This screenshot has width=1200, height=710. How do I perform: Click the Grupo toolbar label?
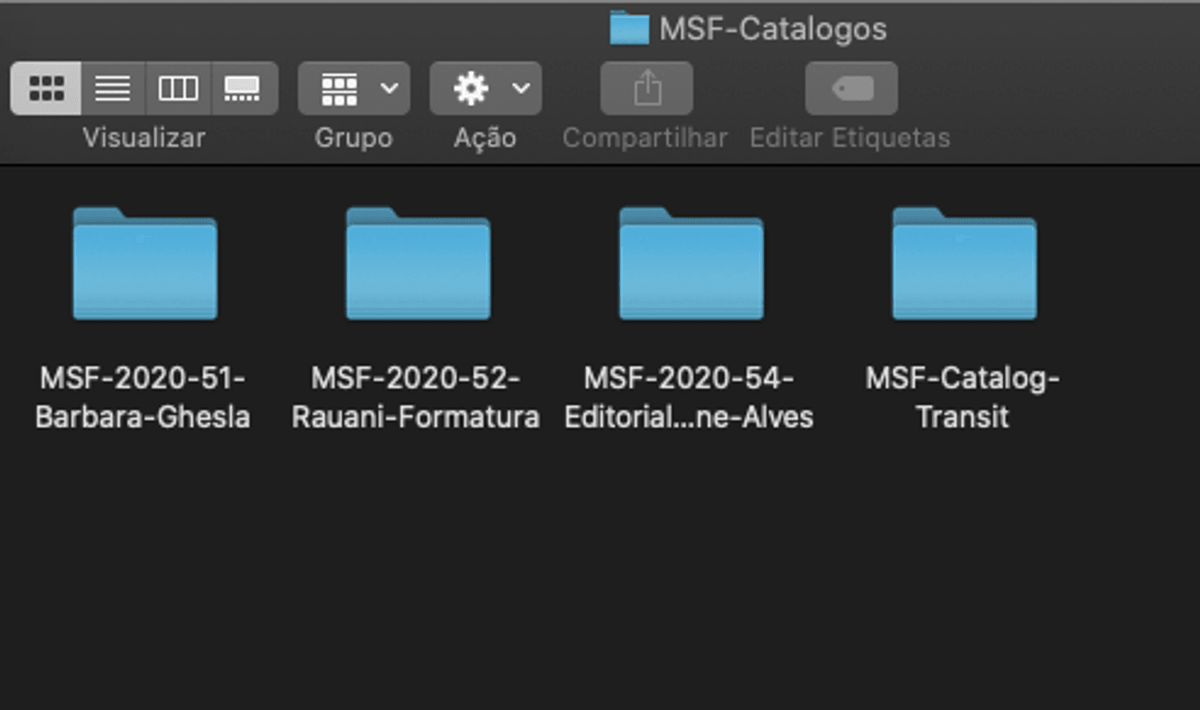tap(354, 138)
